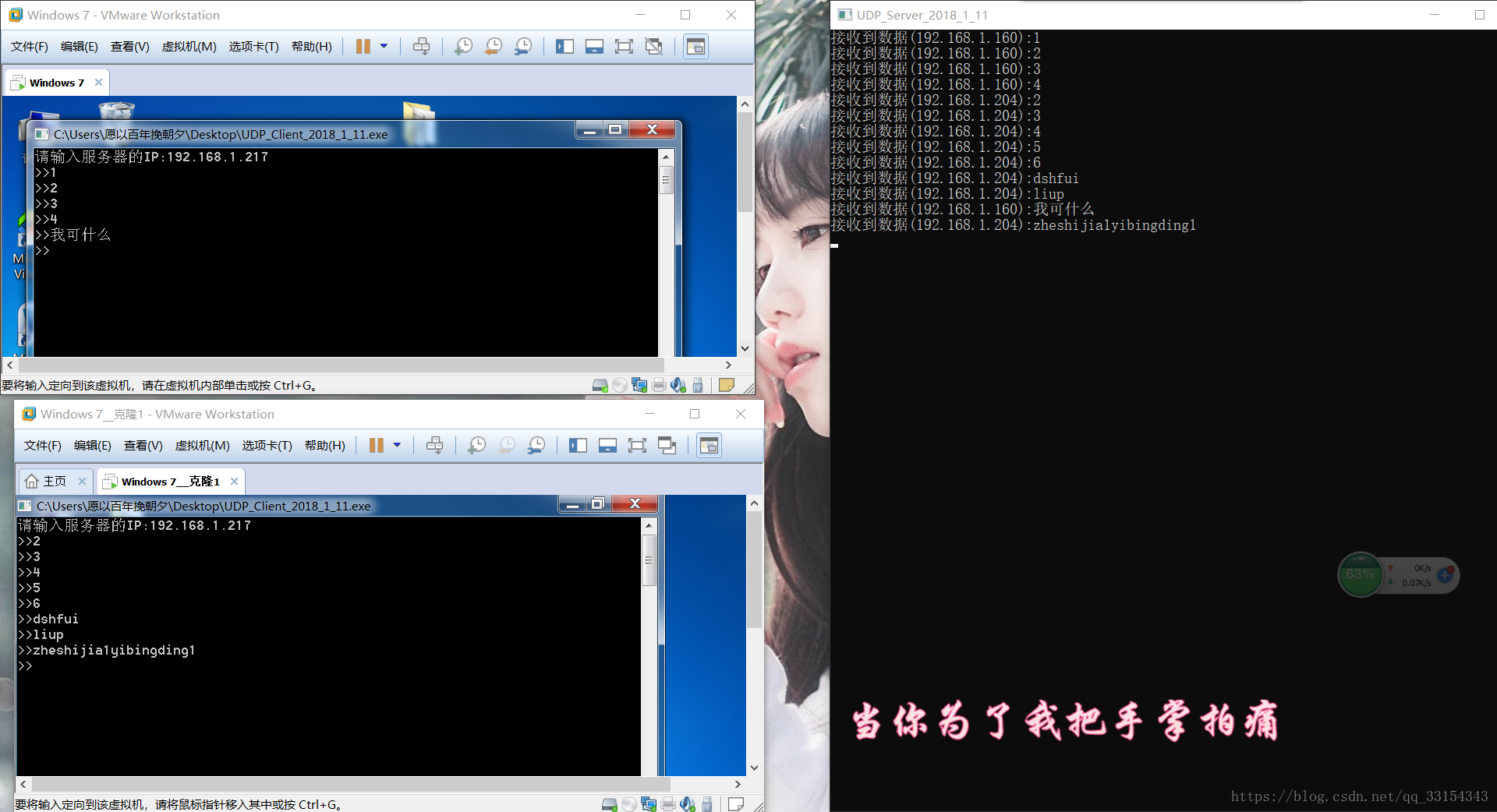Image resolution: width=1497 pixels, height=812 pixels.
Task: Open snapshot manager in top VMware toolbar
Action: pyautogui.click(x=523, y=47)
